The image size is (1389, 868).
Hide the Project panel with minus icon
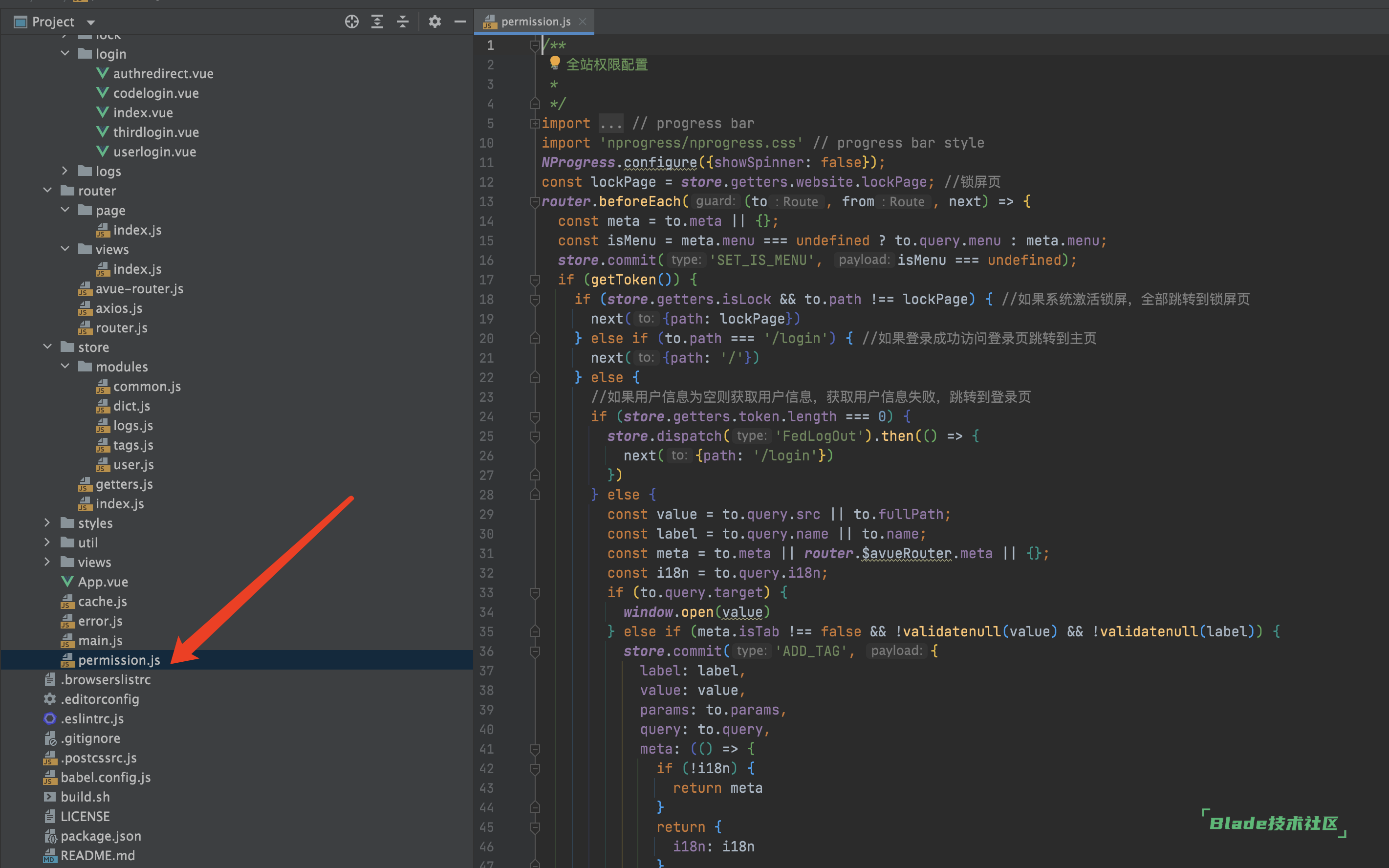[x=460, y=22]
